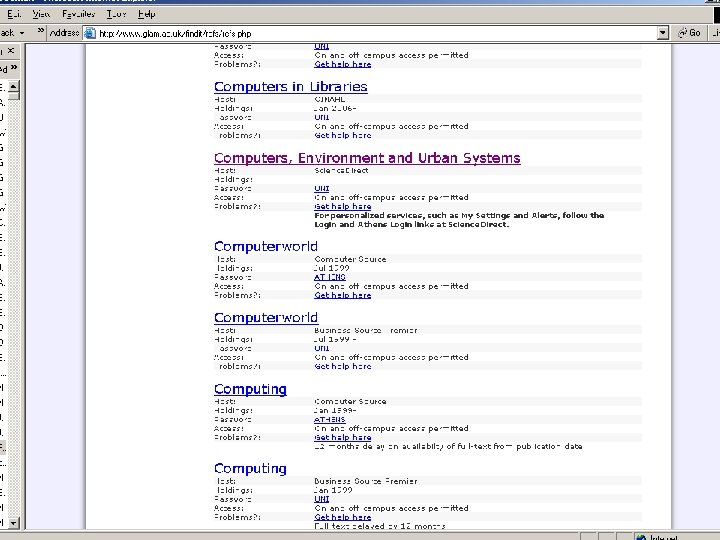Select the ScienceDirect host text
The width and height of the screenshot is (720, 540).
[x=341, y=170]
